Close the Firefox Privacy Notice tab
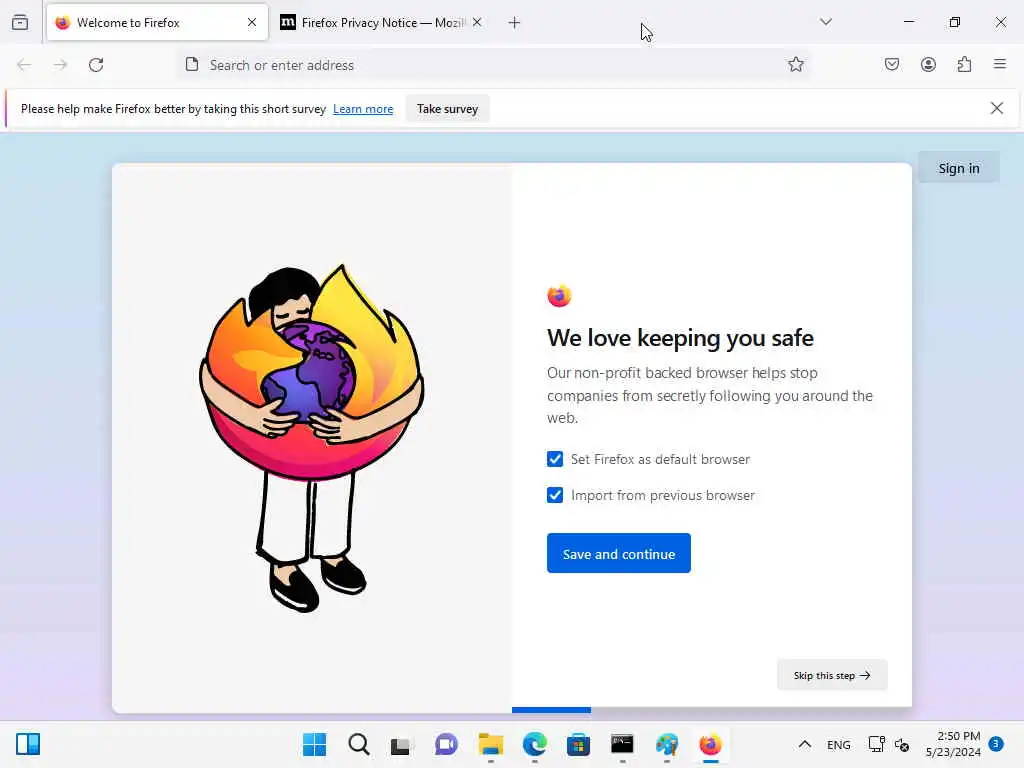 tap(477, 23)
